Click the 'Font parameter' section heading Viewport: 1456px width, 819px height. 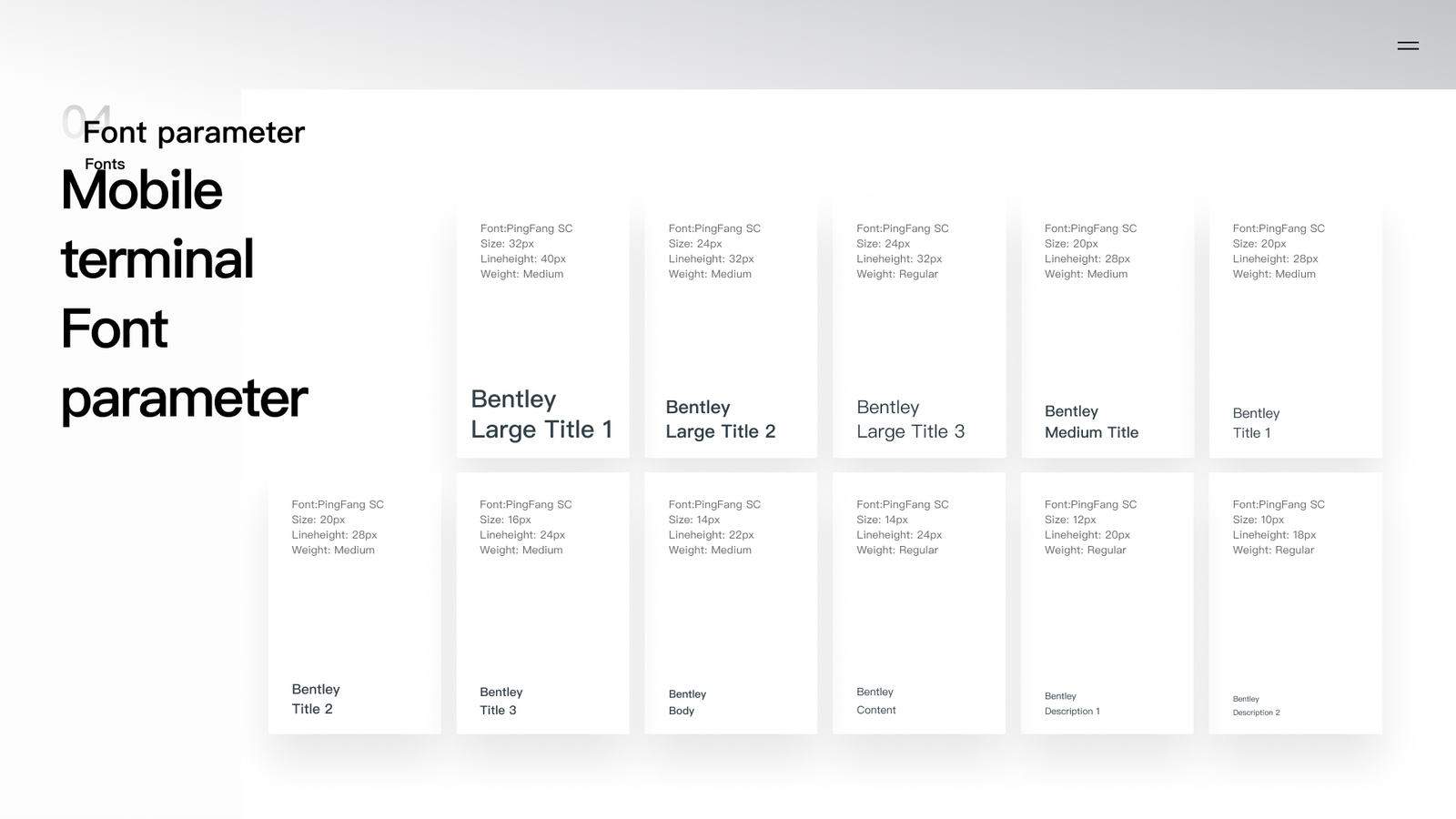pos(194,133)
